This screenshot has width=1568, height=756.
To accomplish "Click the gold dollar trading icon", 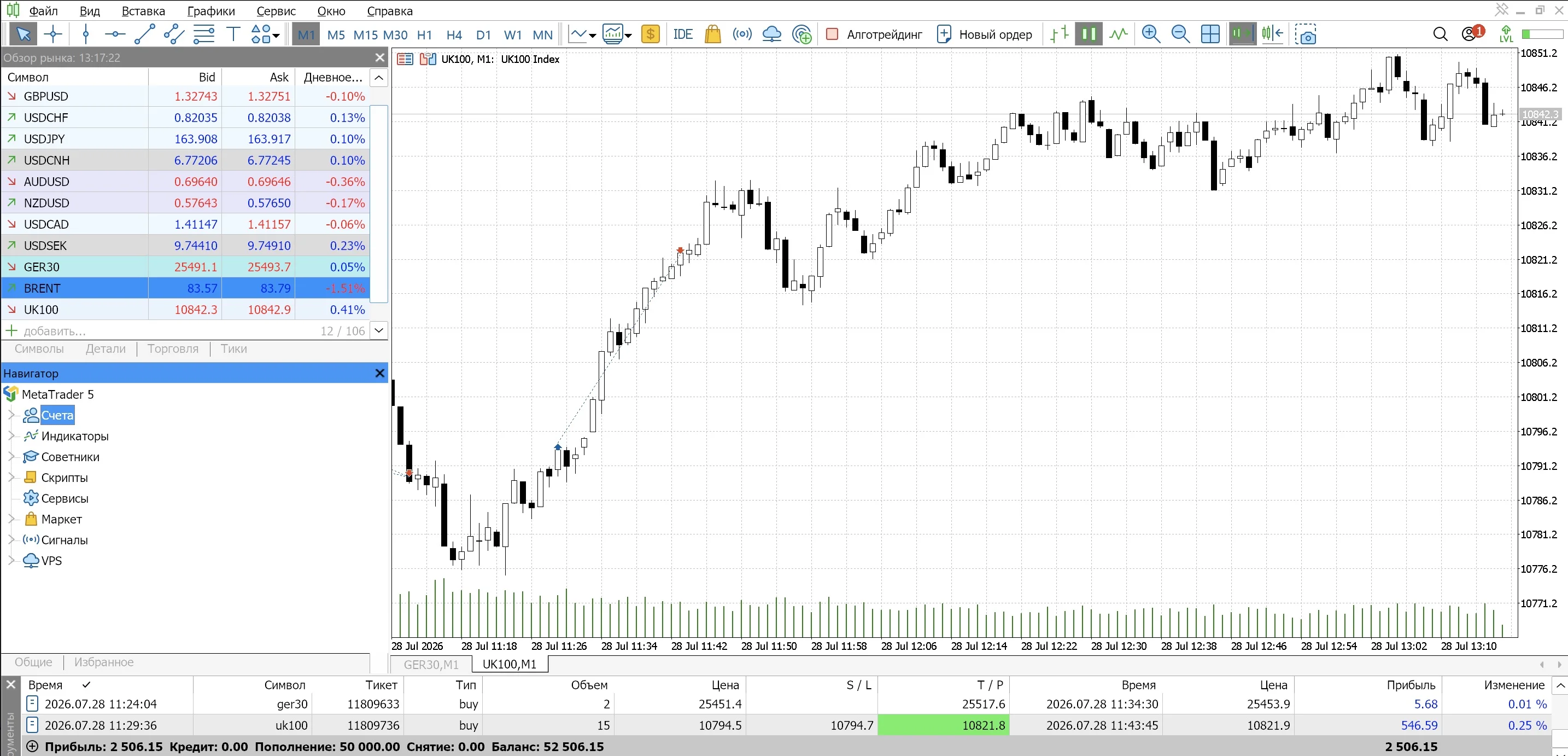I will [651, 34].
